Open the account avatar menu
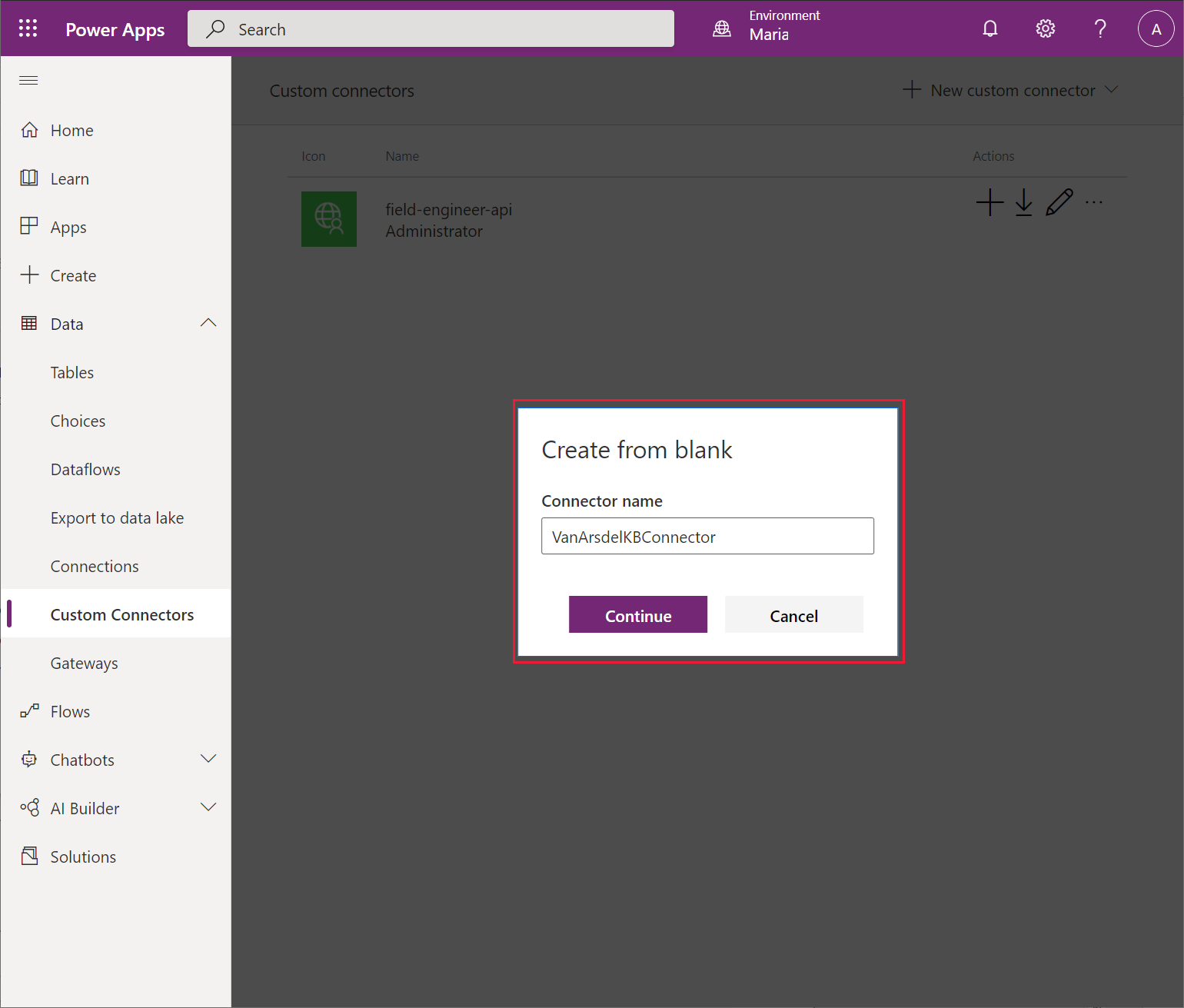This screenshot has width=1184, height=1008. (x=1156, y=28)
